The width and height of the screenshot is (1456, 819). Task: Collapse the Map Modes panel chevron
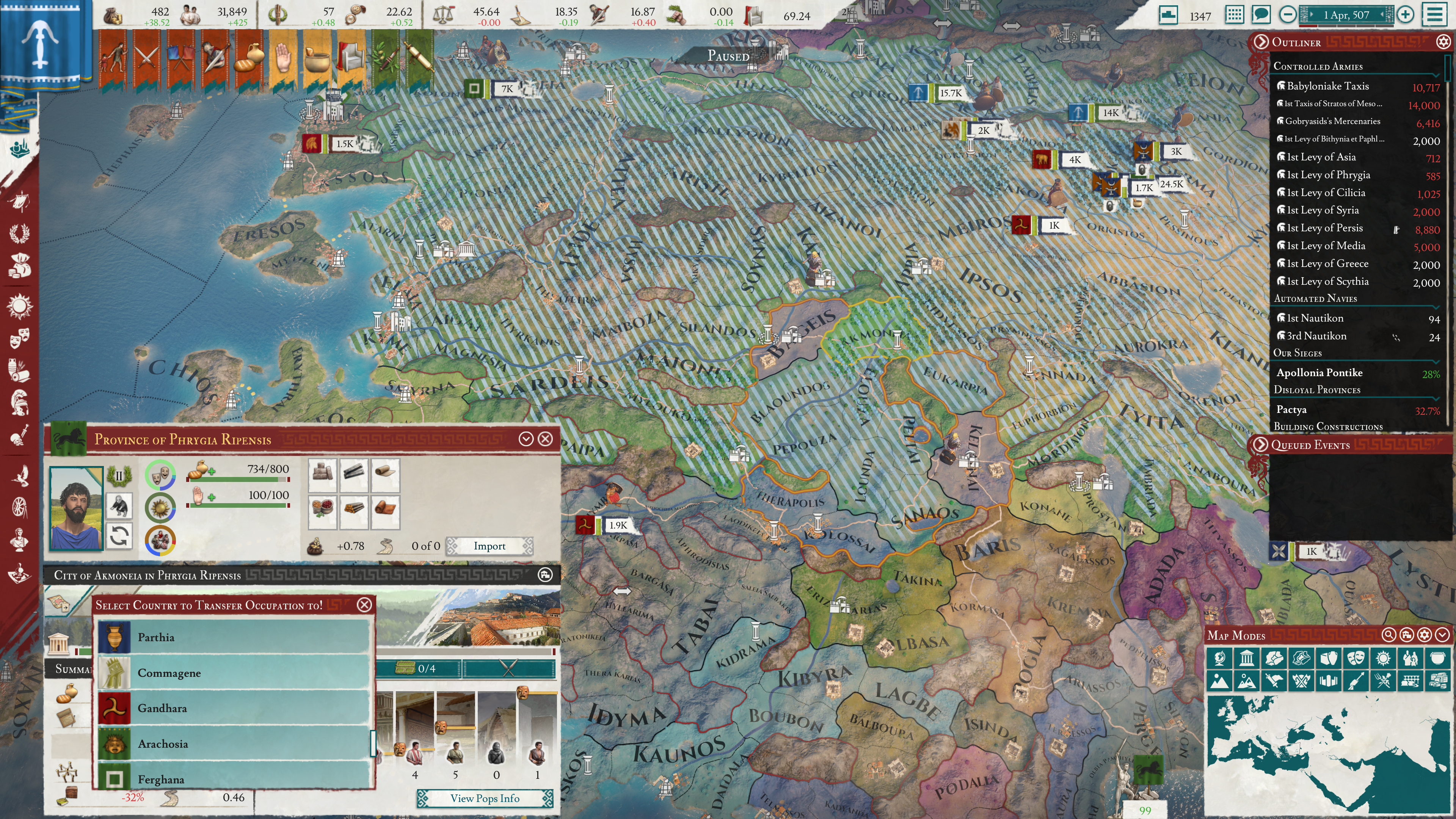pyautogui.click(x=1442, y=635)
